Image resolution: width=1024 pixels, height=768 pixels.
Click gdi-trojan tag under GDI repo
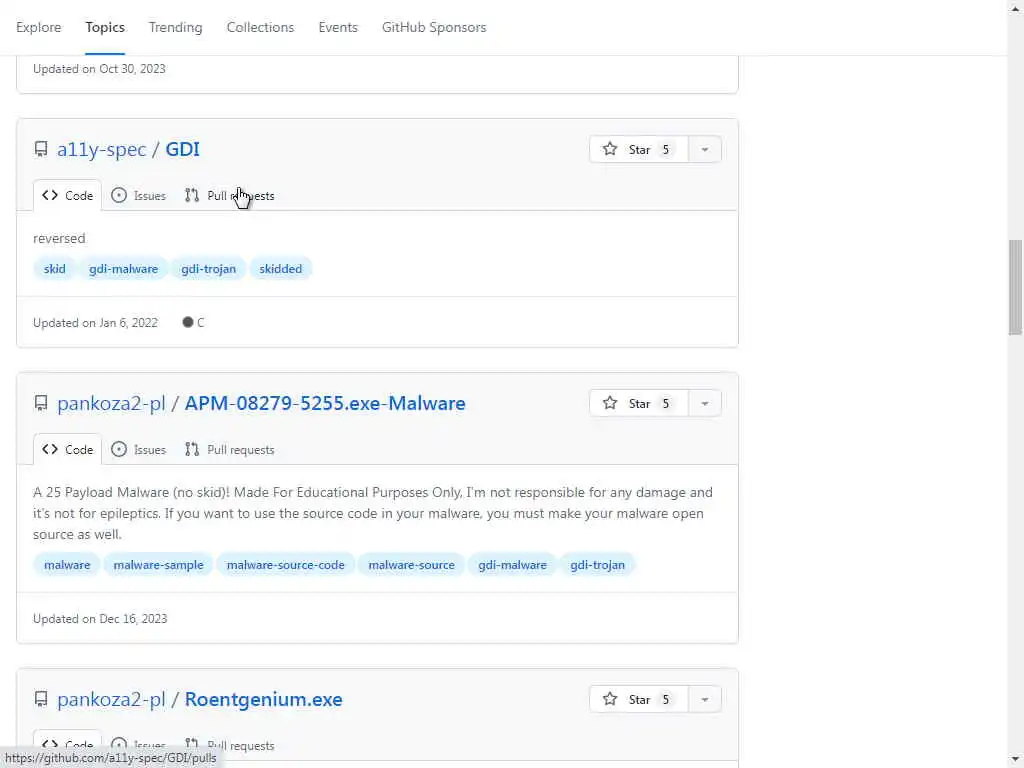click(x=208, y=268)
